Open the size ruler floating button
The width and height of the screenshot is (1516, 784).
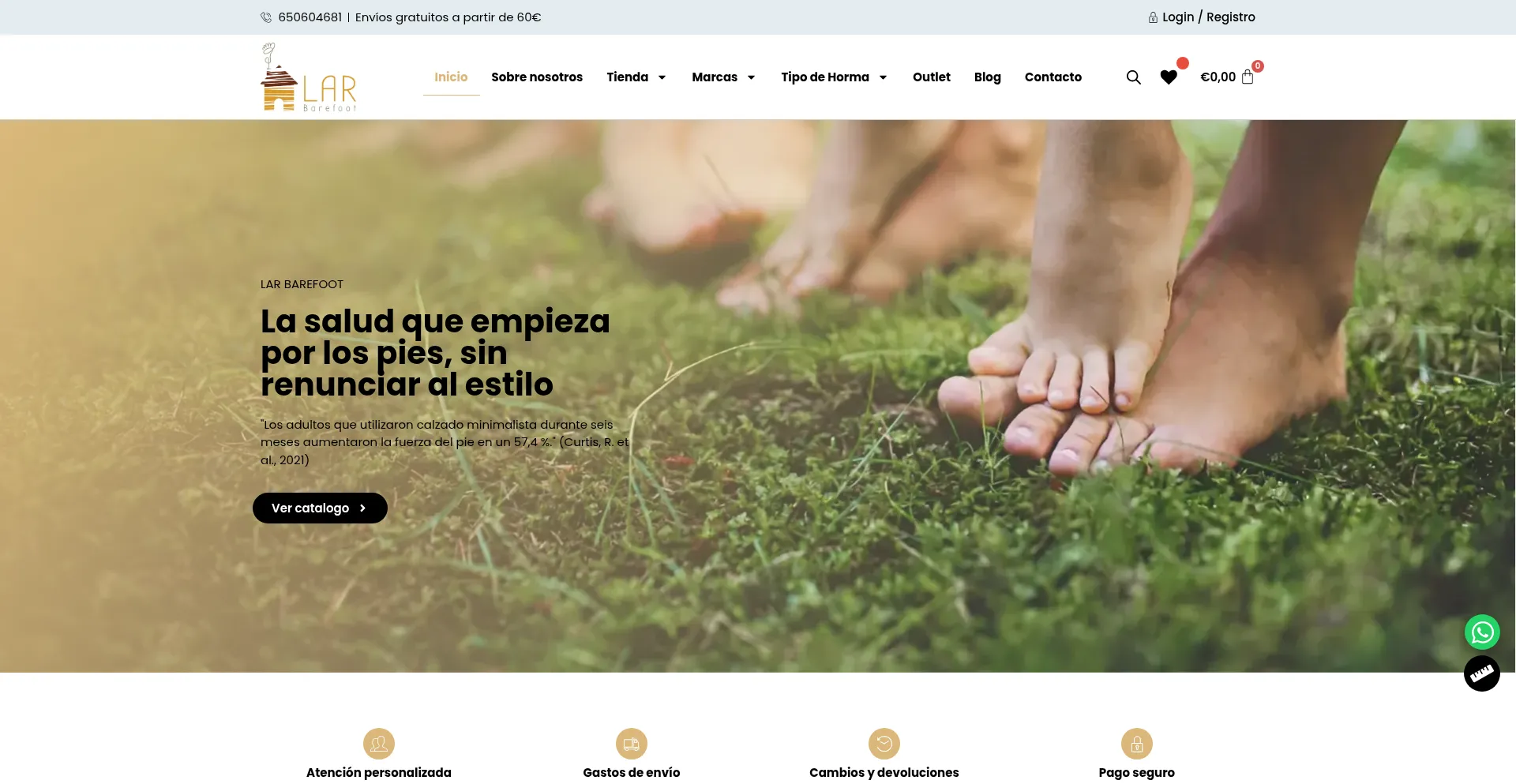click(x=1482, y=674)
